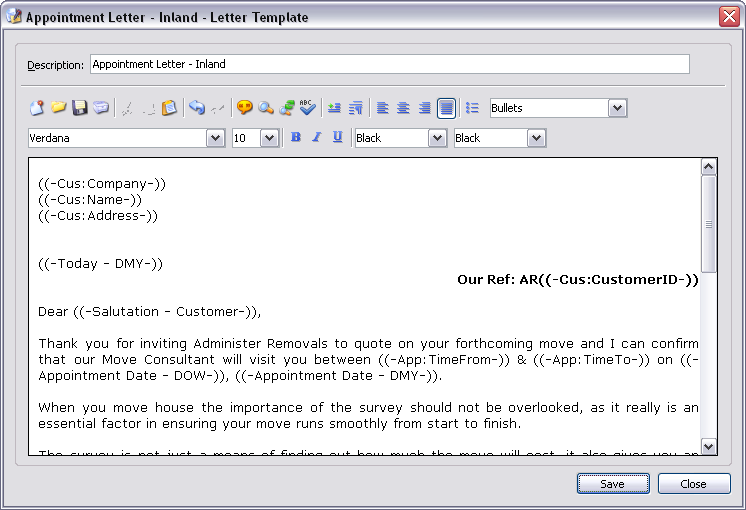Image resolution: width=746 pixels, height=510 pixels.
Task: Open the Verdana font dropdown
Action: tap(215, 138)
